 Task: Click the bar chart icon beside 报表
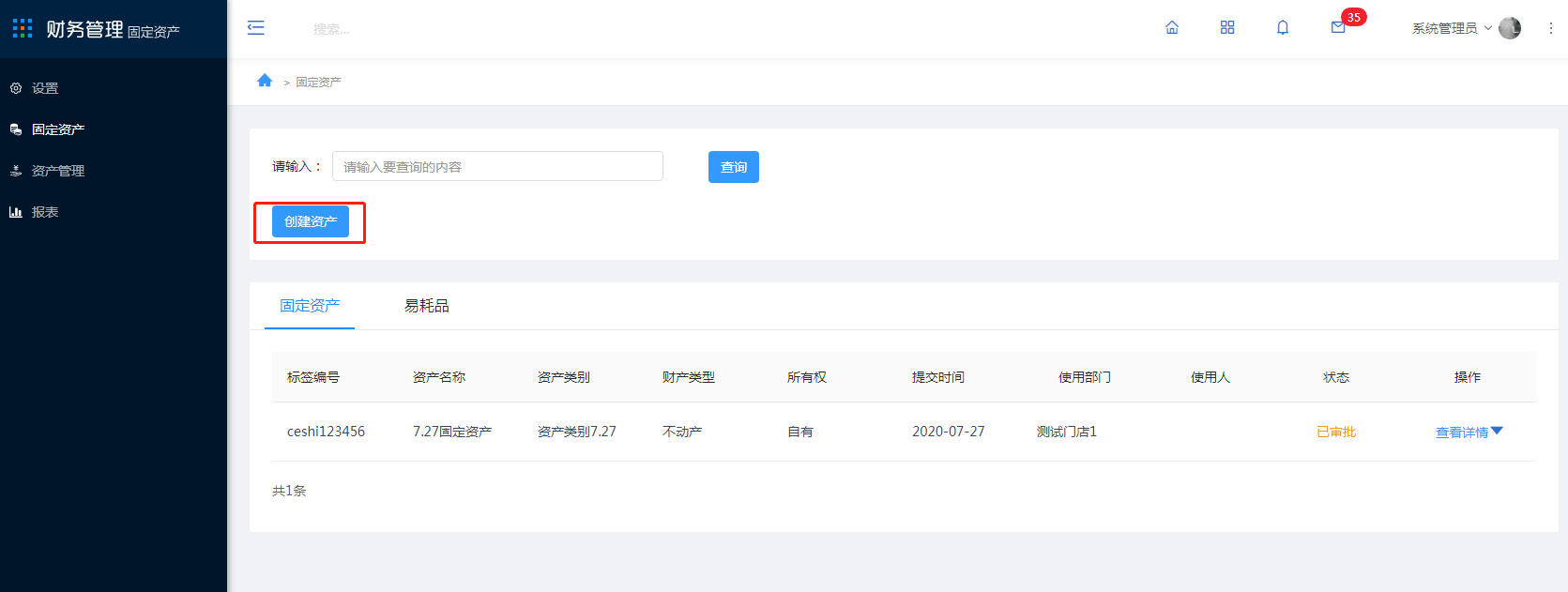(16, 212)
